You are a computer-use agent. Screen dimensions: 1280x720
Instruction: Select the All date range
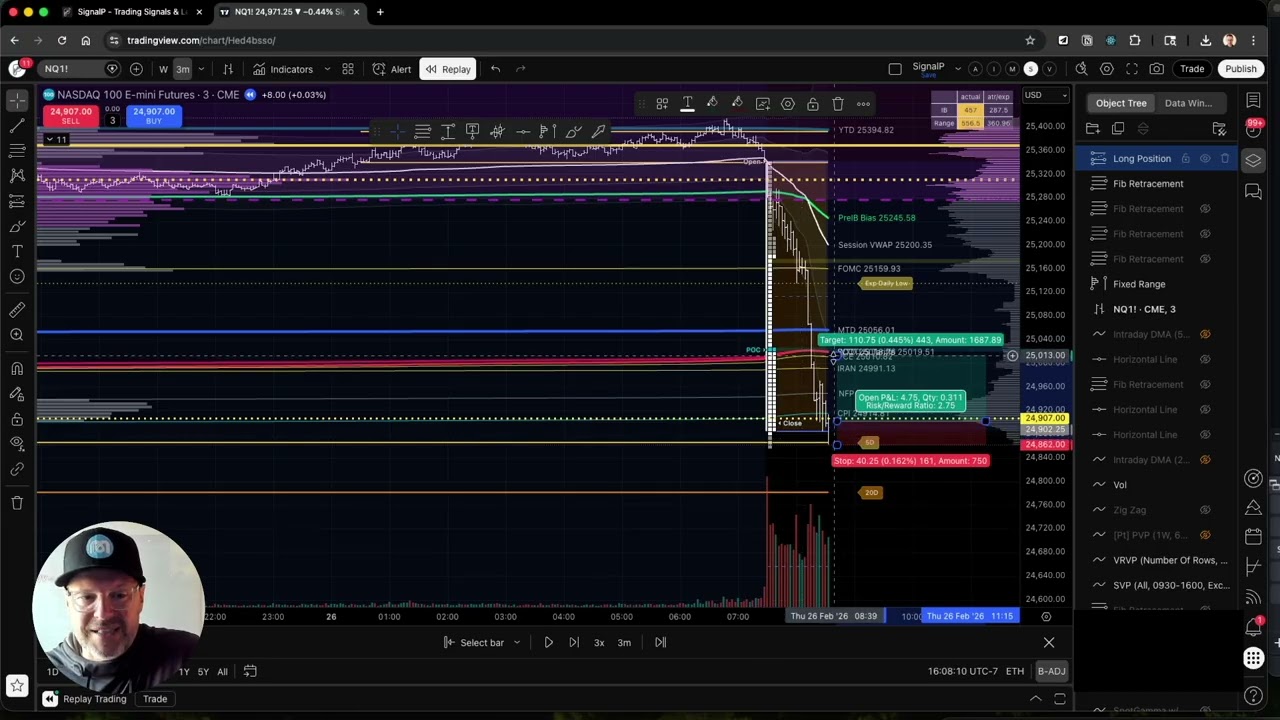222,672
